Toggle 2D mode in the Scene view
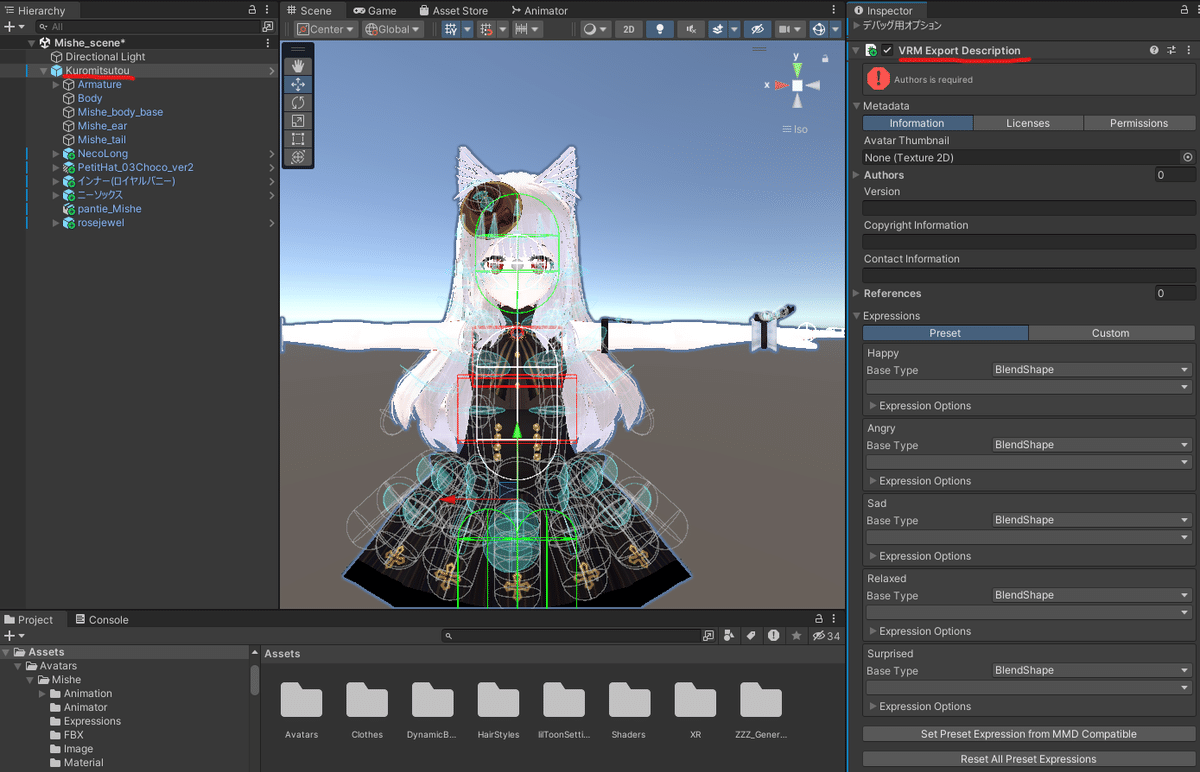The width and height of the screenshot is (1200, 772). pyautogui.click(x=630, y=29)
